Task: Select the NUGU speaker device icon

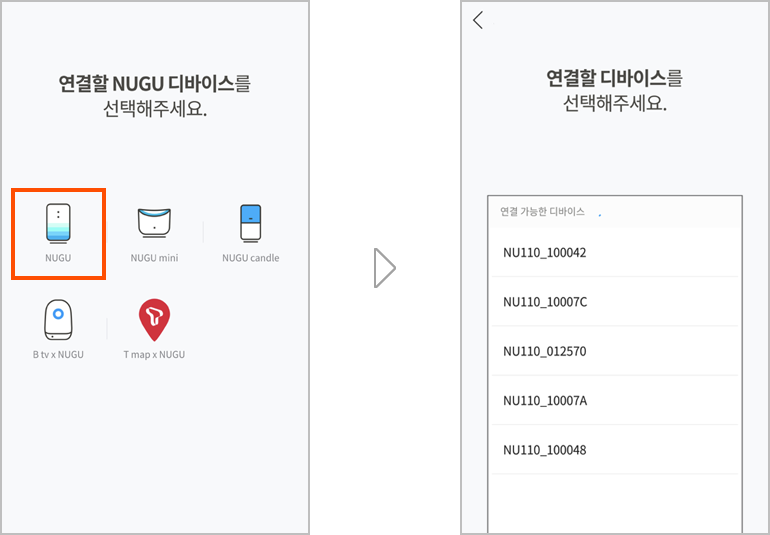Action: (x=58, y=224)
